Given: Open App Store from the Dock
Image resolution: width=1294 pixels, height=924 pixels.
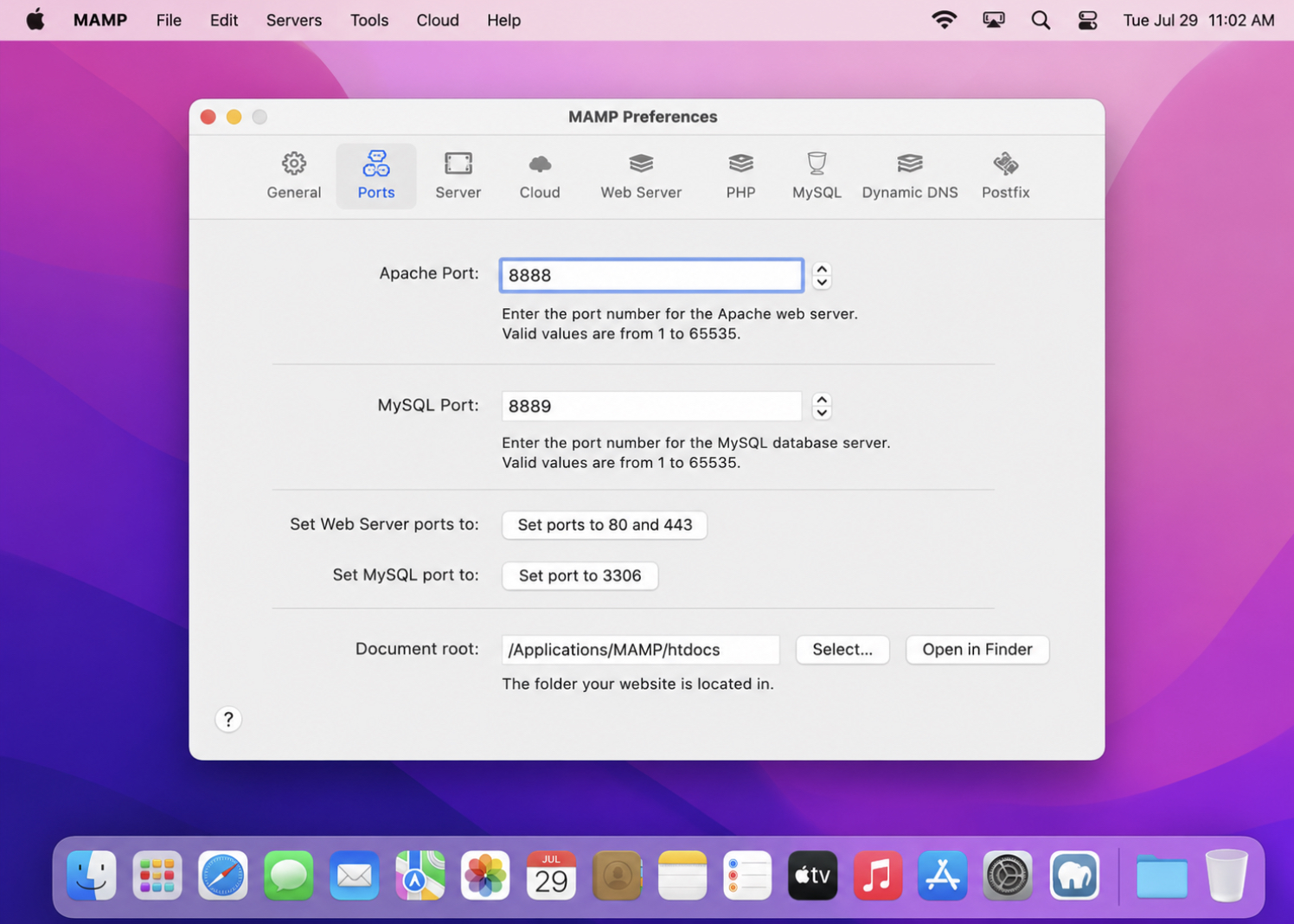Looking at the screenshot, I should 943,876.
